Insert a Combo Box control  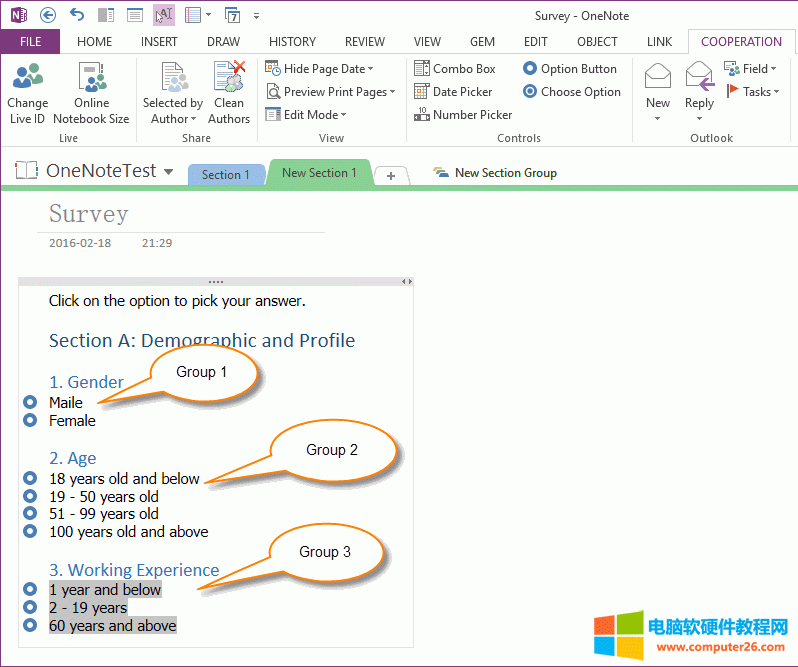[x=455, y=68]
